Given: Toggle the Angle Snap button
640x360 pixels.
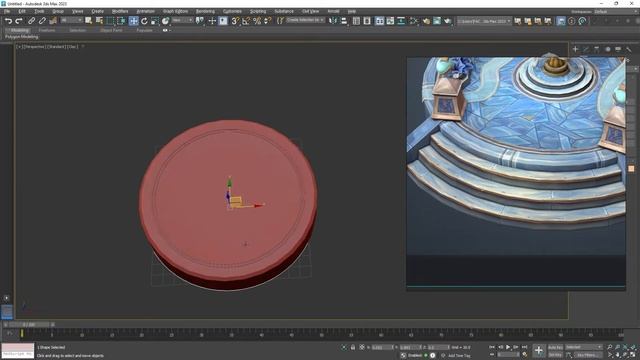Looking at the screenshot, I should point(246,21).
